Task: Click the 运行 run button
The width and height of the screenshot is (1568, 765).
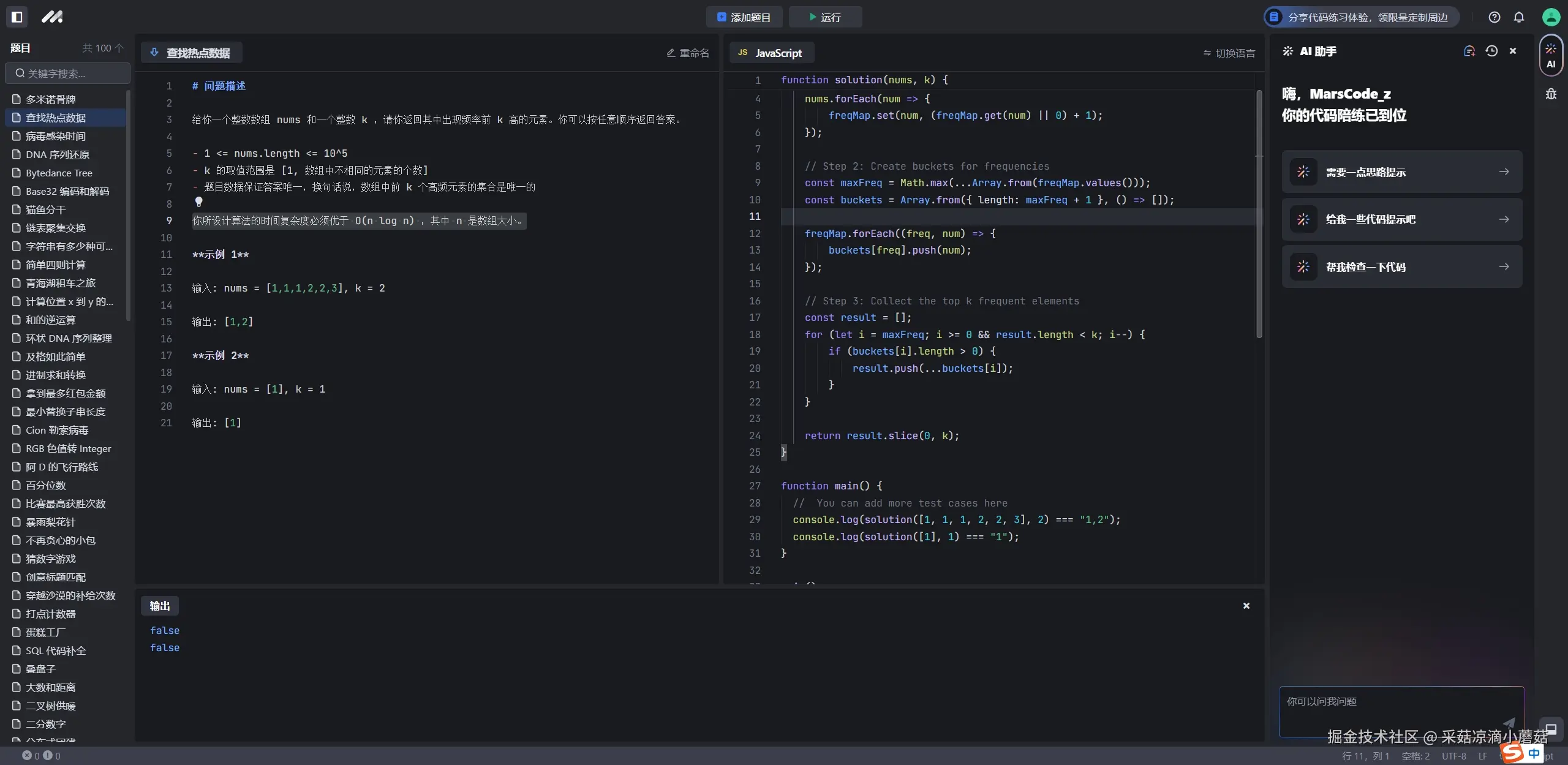Action: point(824,17)
